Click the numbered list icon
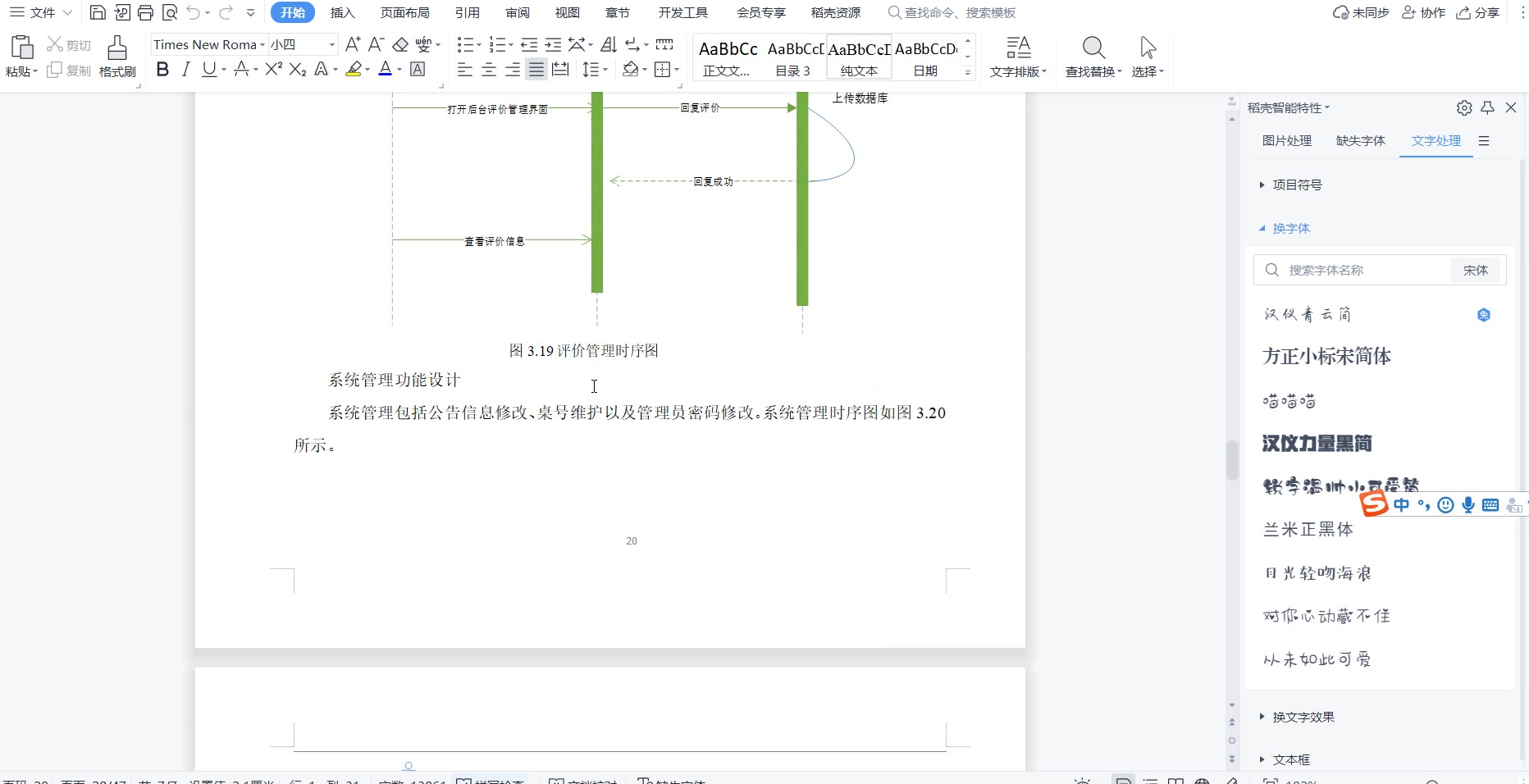This screenshot has height=784, width=1529. [497, 44]
